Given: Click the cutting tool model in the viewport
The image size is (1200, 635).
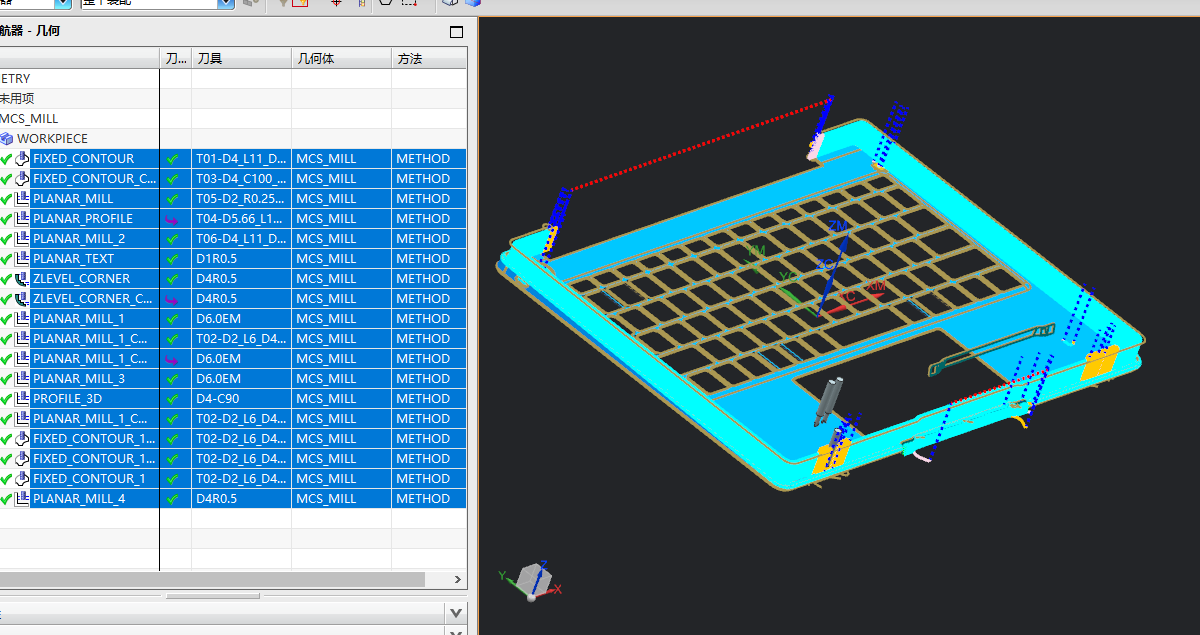Looking at the screenshot, I should [x=829, y=400].
